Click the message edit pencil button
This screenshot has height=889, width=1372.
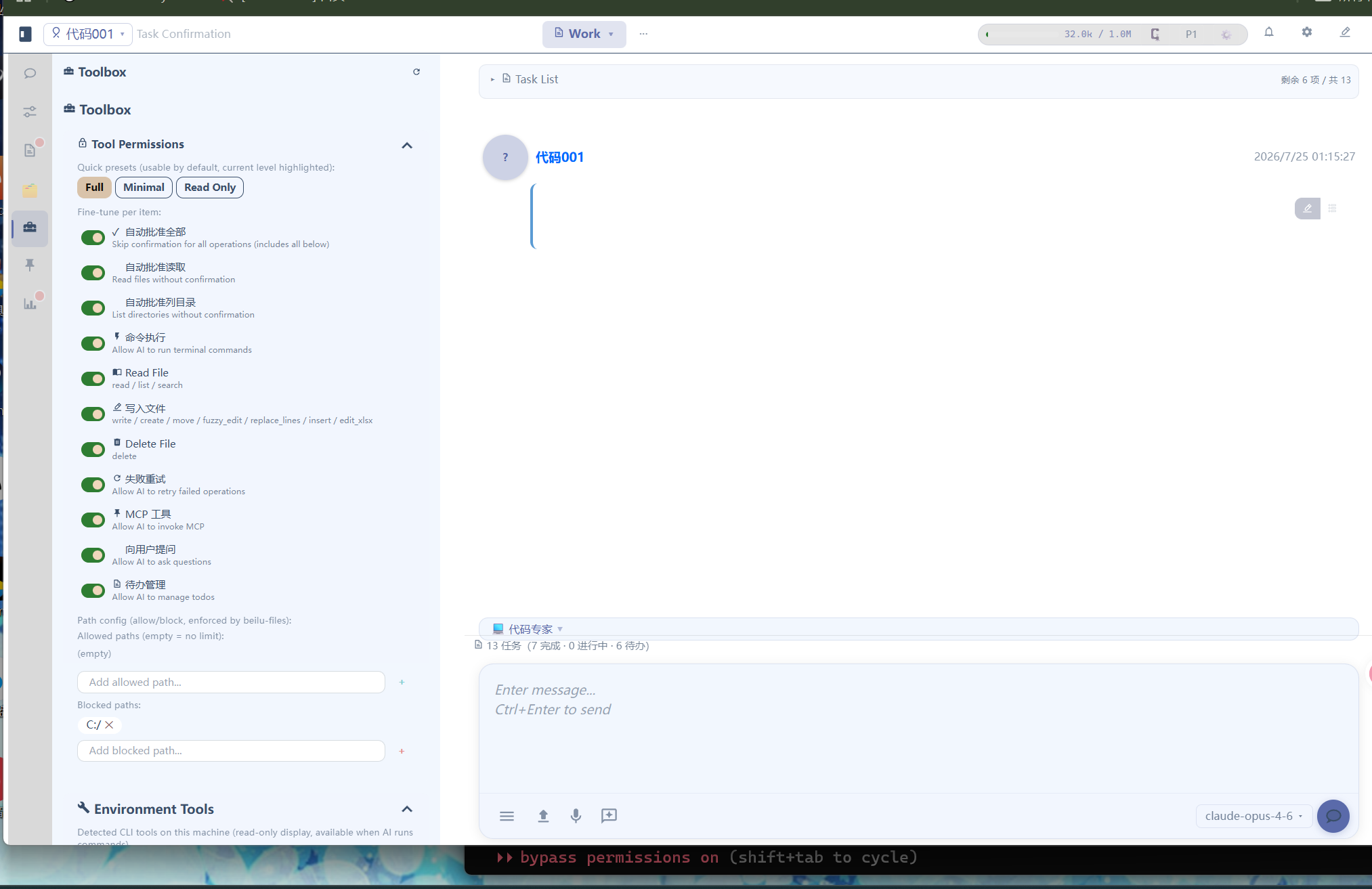tap(1308, 209)
